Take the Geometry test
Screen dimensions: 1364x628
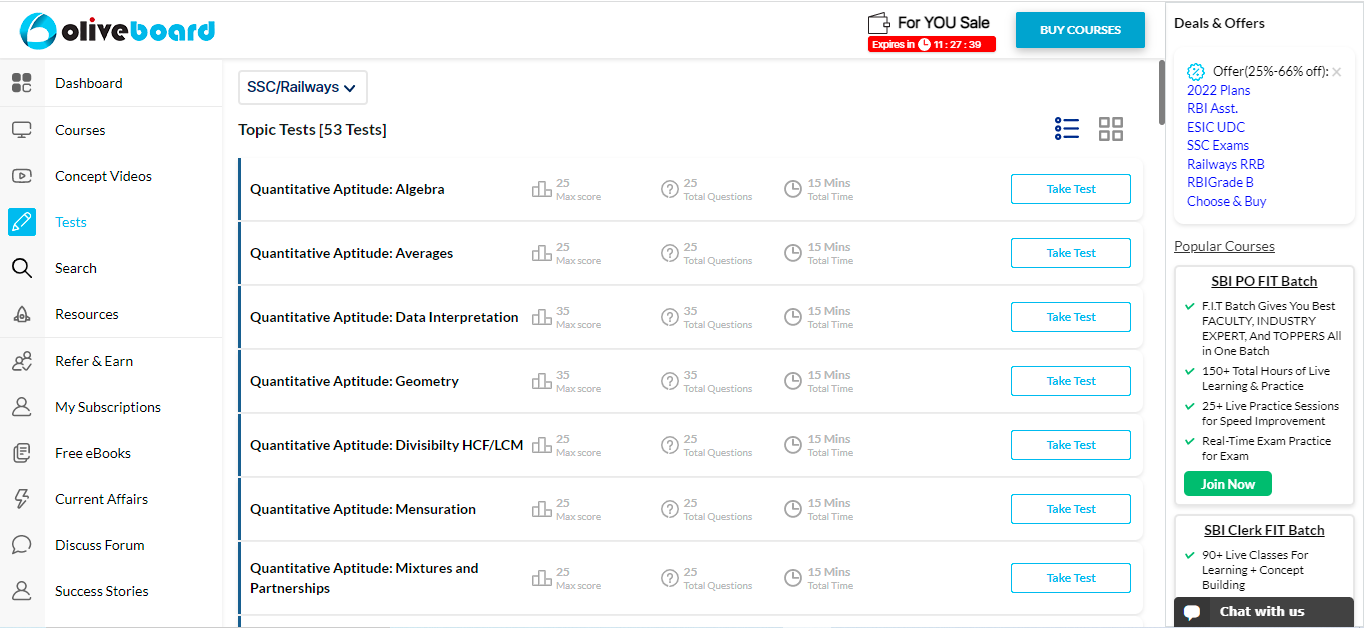[x=1071, y=381]
